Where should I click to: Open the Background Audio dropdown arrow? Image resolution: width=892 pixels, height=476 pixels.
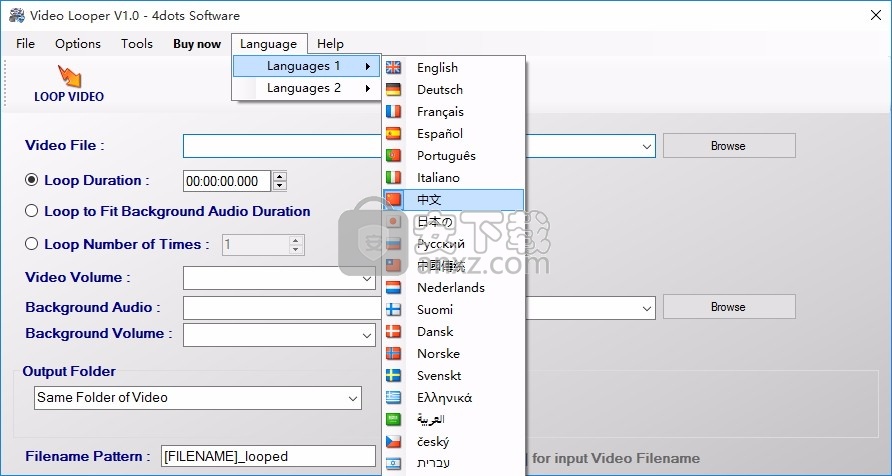pos(646,308)
